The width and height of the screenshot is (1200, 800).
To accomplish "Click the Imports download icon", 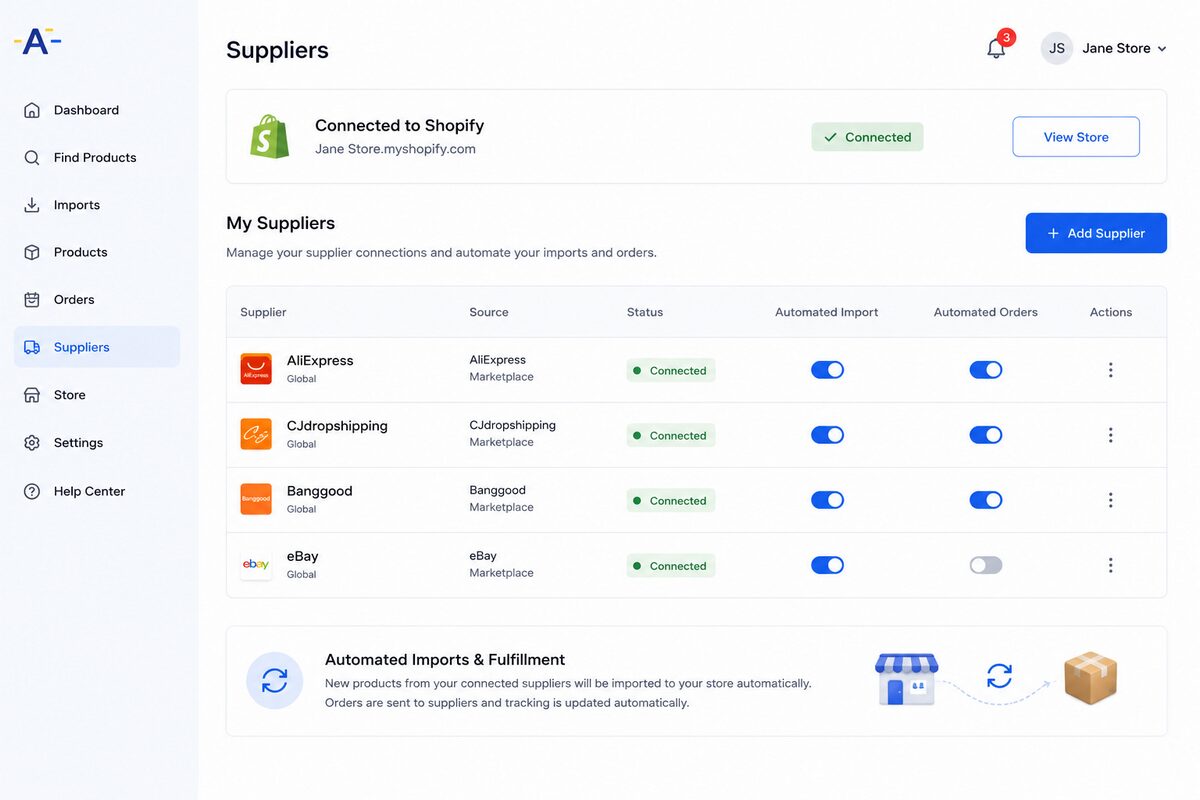I will pyautogui.click(x=32, y=205).
